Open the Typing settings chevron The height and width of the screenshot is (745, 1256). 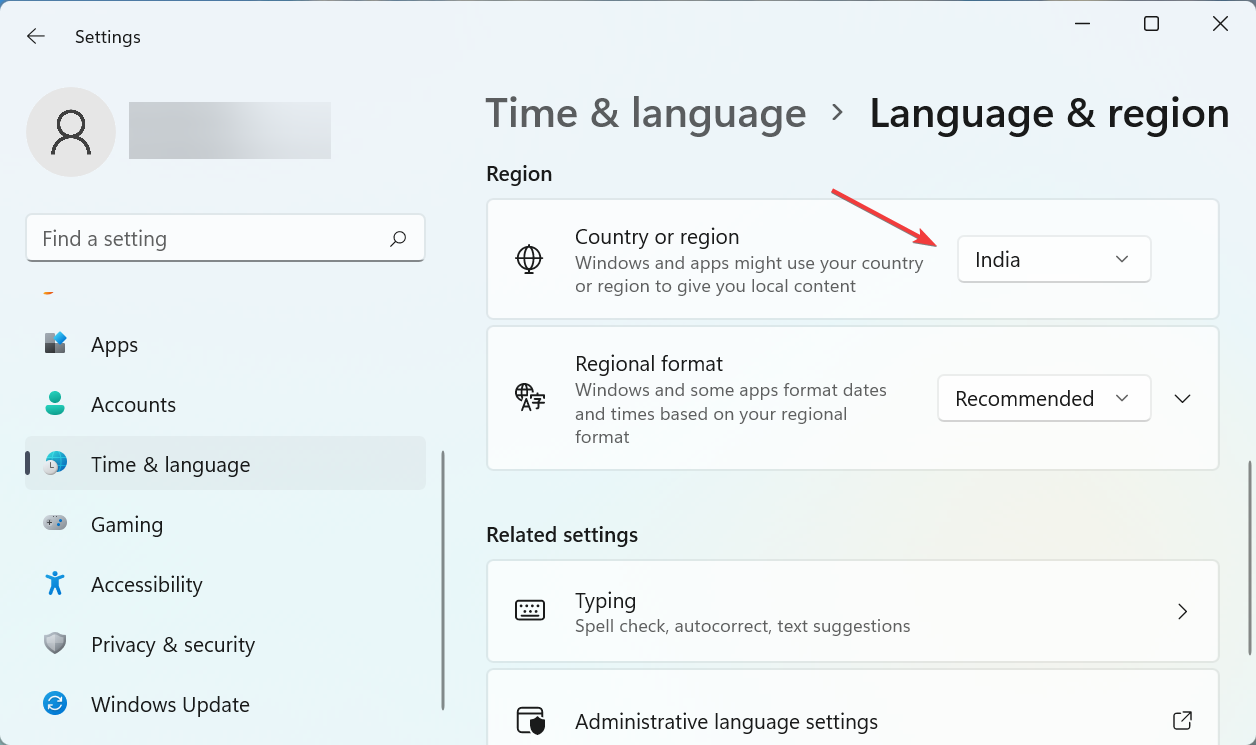pyautogui.click(x=1183, y=611)
